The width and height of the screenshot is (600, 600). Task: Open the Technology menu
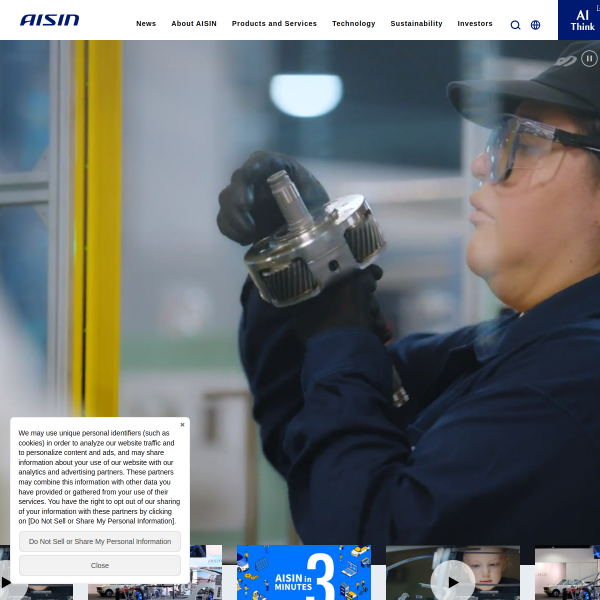coord(354,24)
